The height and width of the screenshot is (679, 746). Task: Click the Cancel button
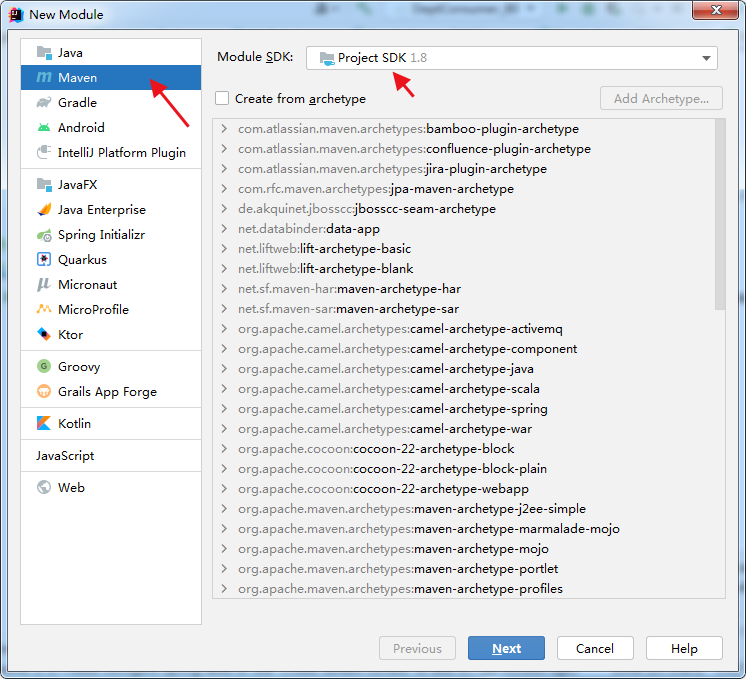coord(595,648)
